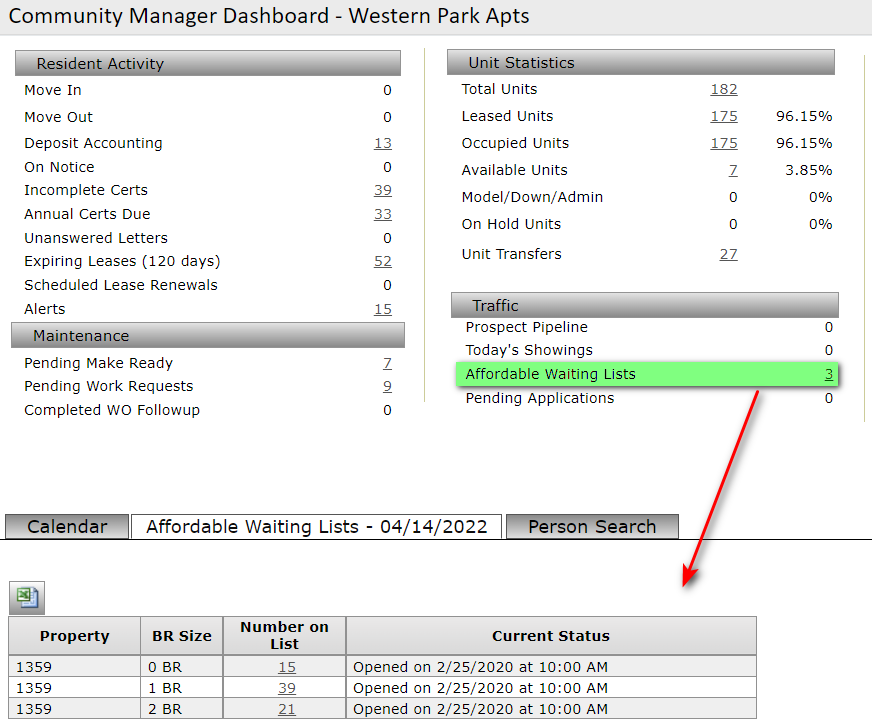Click the Unit Statistics section header
Viewport: 872px width, 728px height.
pos(641,62)
